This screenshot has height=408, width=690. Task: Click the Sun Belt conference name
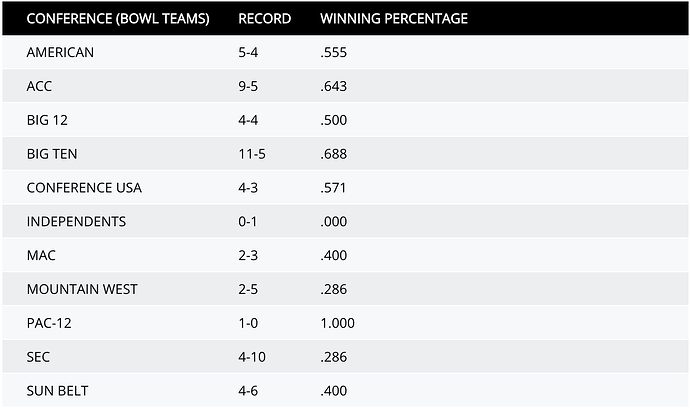coord(57,391)
